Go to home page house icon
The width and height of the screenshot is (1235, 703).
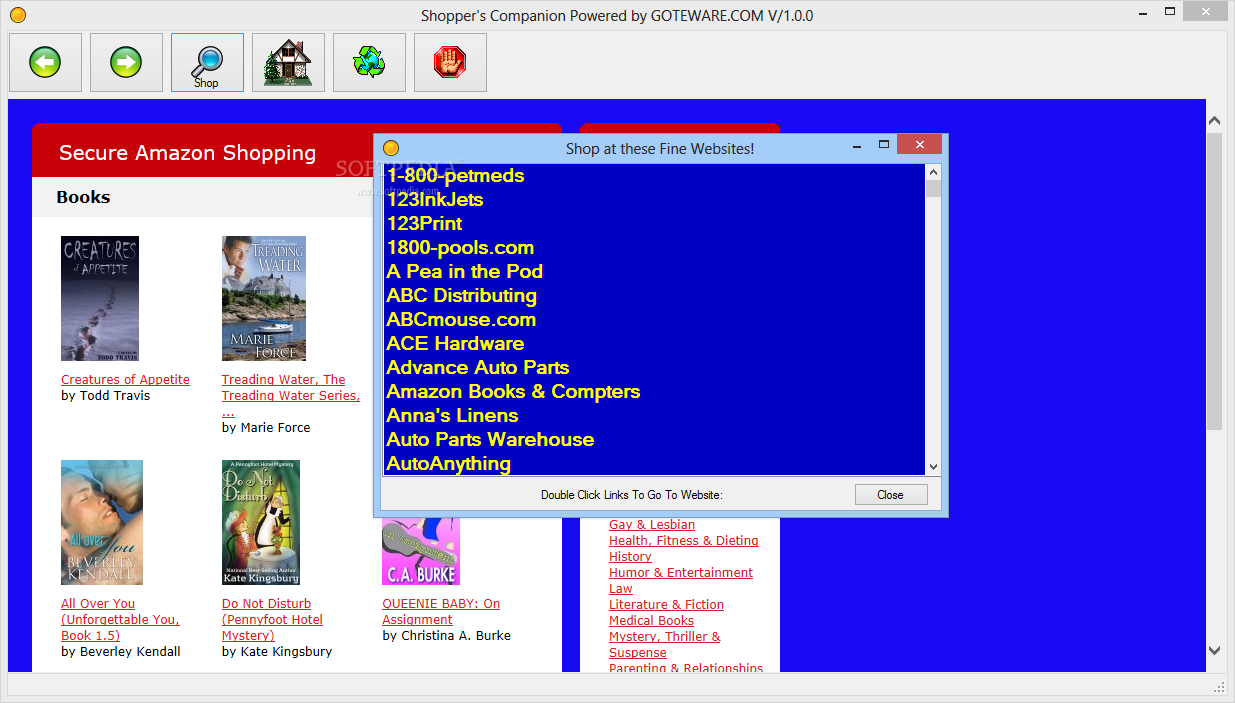[x=288, y=63]
